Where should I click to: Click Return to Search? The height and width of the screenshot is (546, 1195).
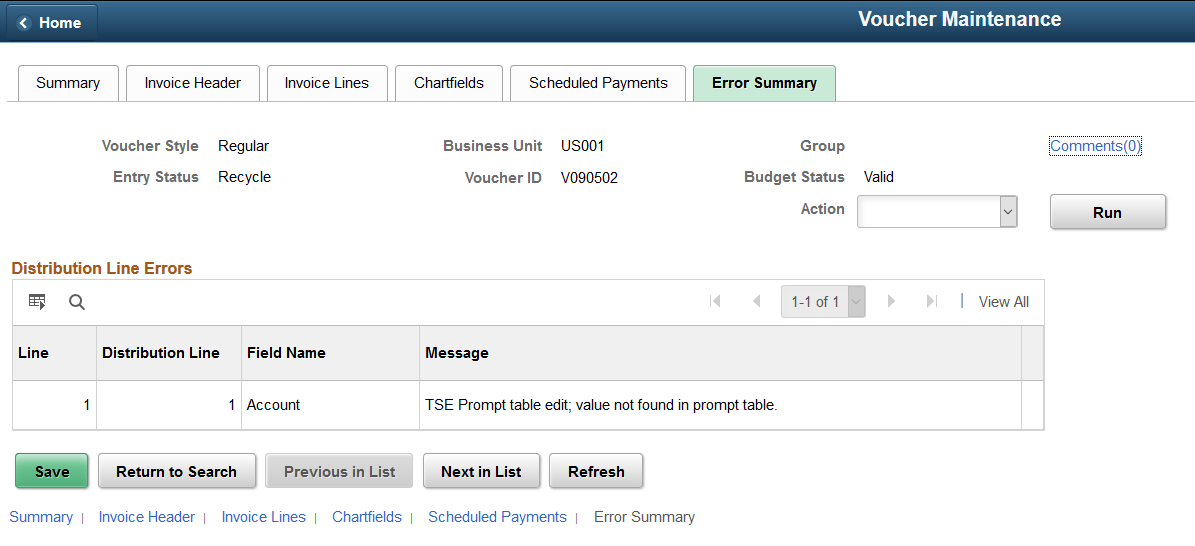tap(176, 471)
